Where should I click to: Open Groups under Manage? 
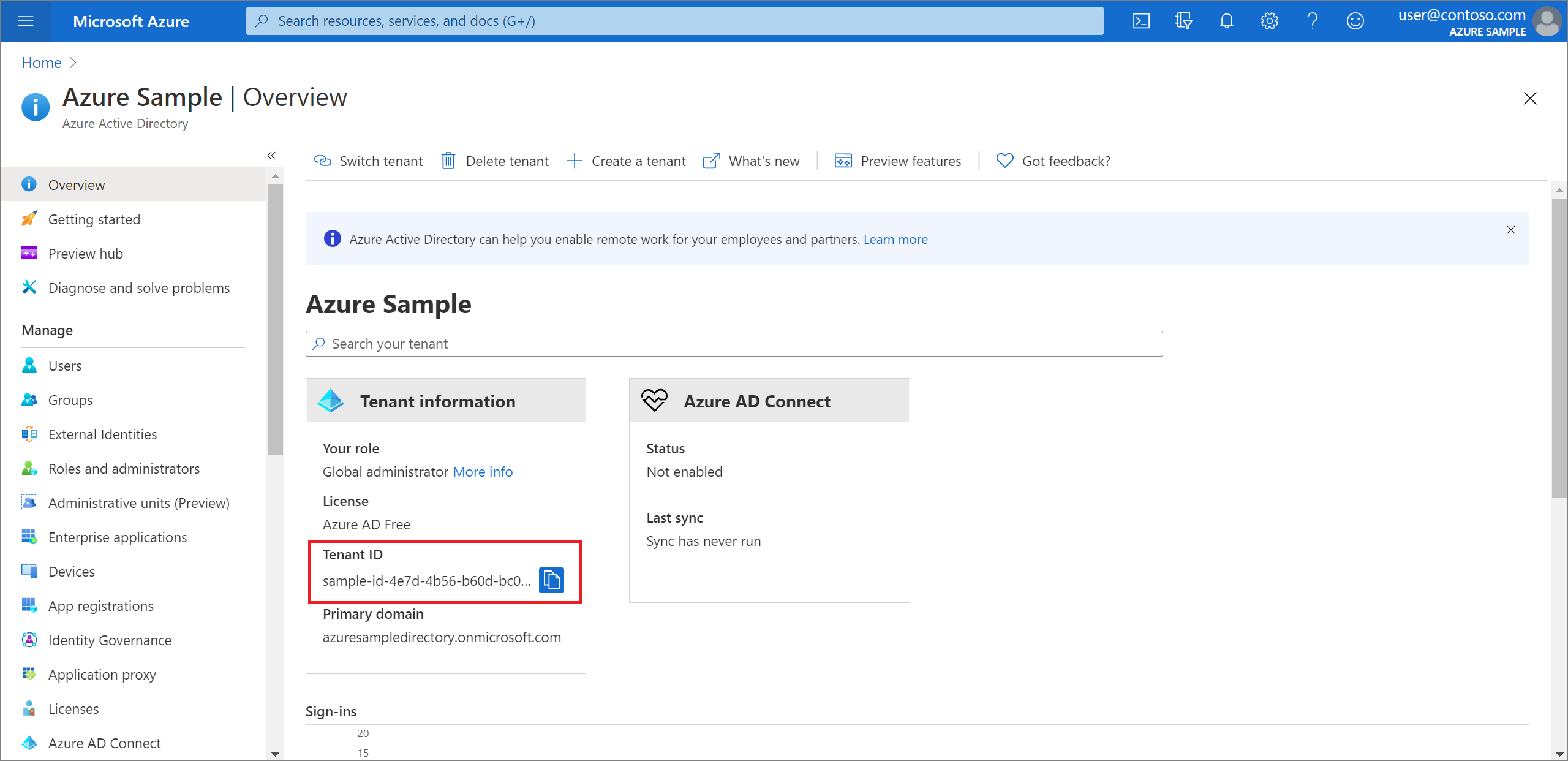click(134, 399)
